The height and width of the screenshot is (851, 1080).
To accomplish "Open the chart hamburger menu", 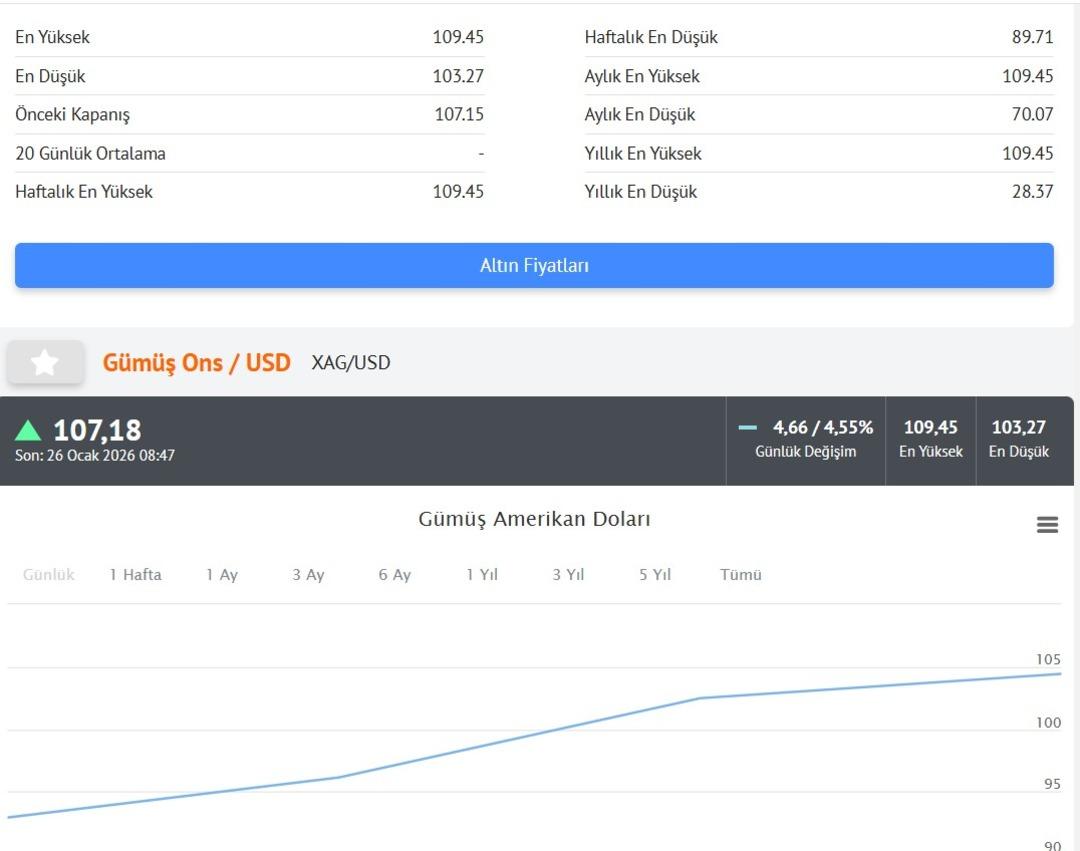I will click(1047, 525).
